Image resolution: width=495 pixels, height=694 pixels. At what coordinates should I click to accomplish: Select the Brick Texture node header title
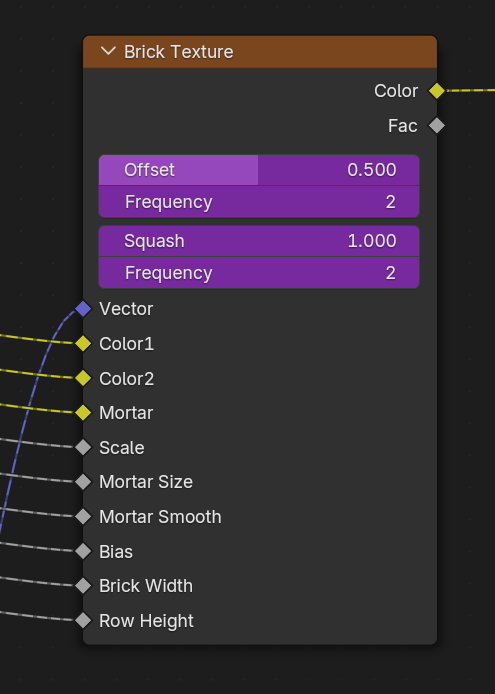(178, 52)
